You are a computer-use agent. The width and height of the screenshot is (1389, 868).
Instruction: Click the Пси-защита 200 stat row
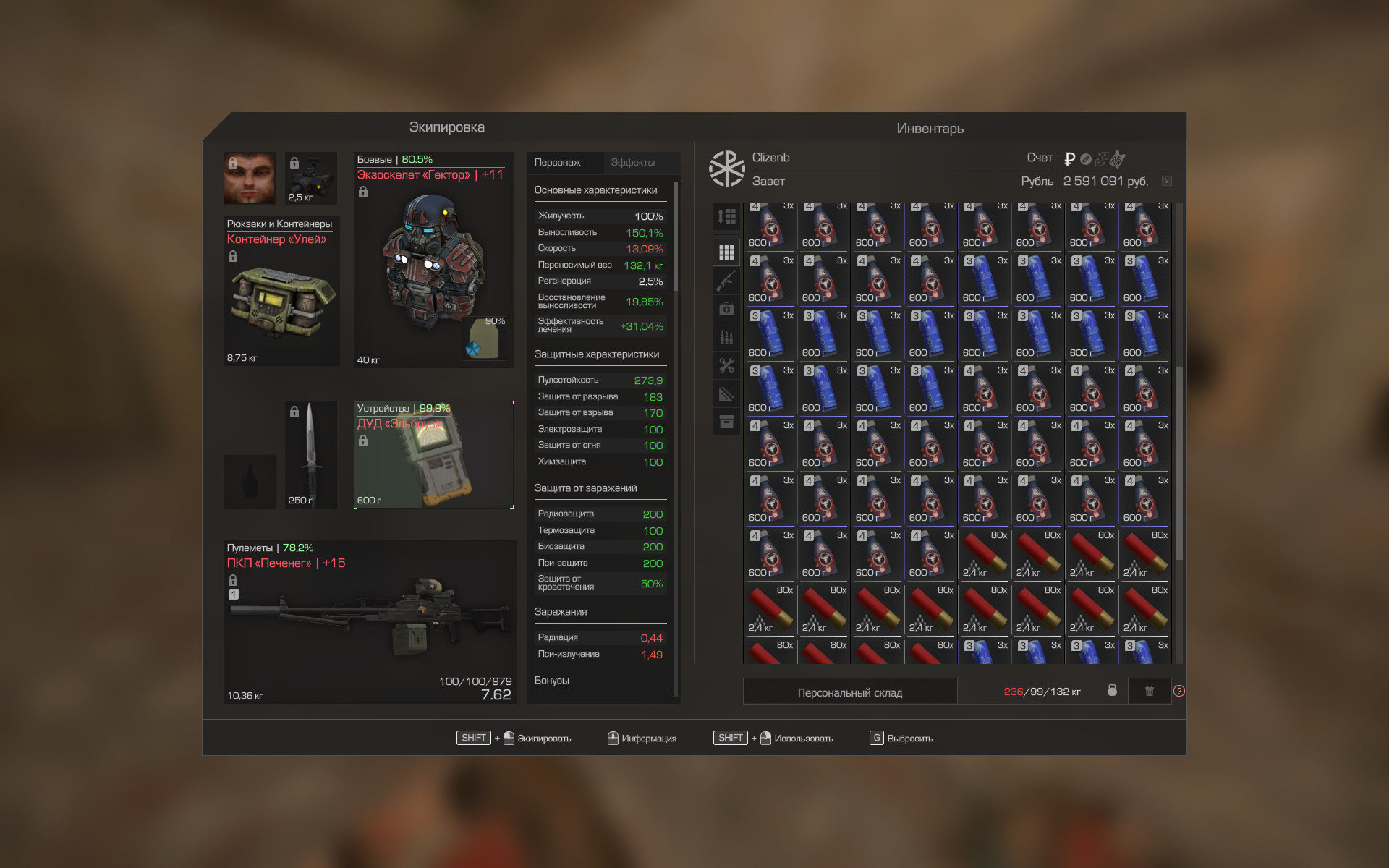(600, 563)
